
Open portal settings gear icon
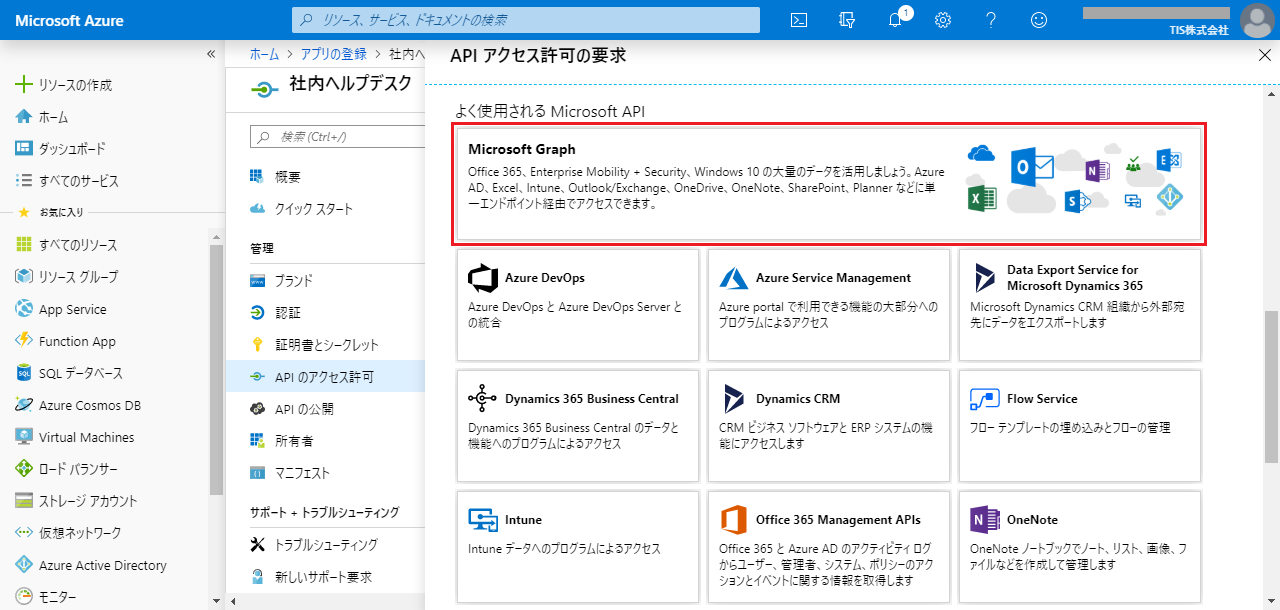943,20
